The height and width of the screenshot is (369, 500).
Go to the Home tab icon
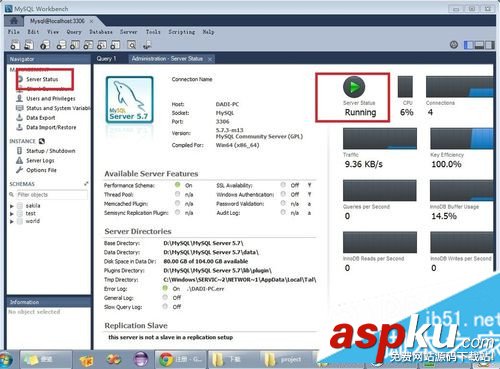(14, 21)
